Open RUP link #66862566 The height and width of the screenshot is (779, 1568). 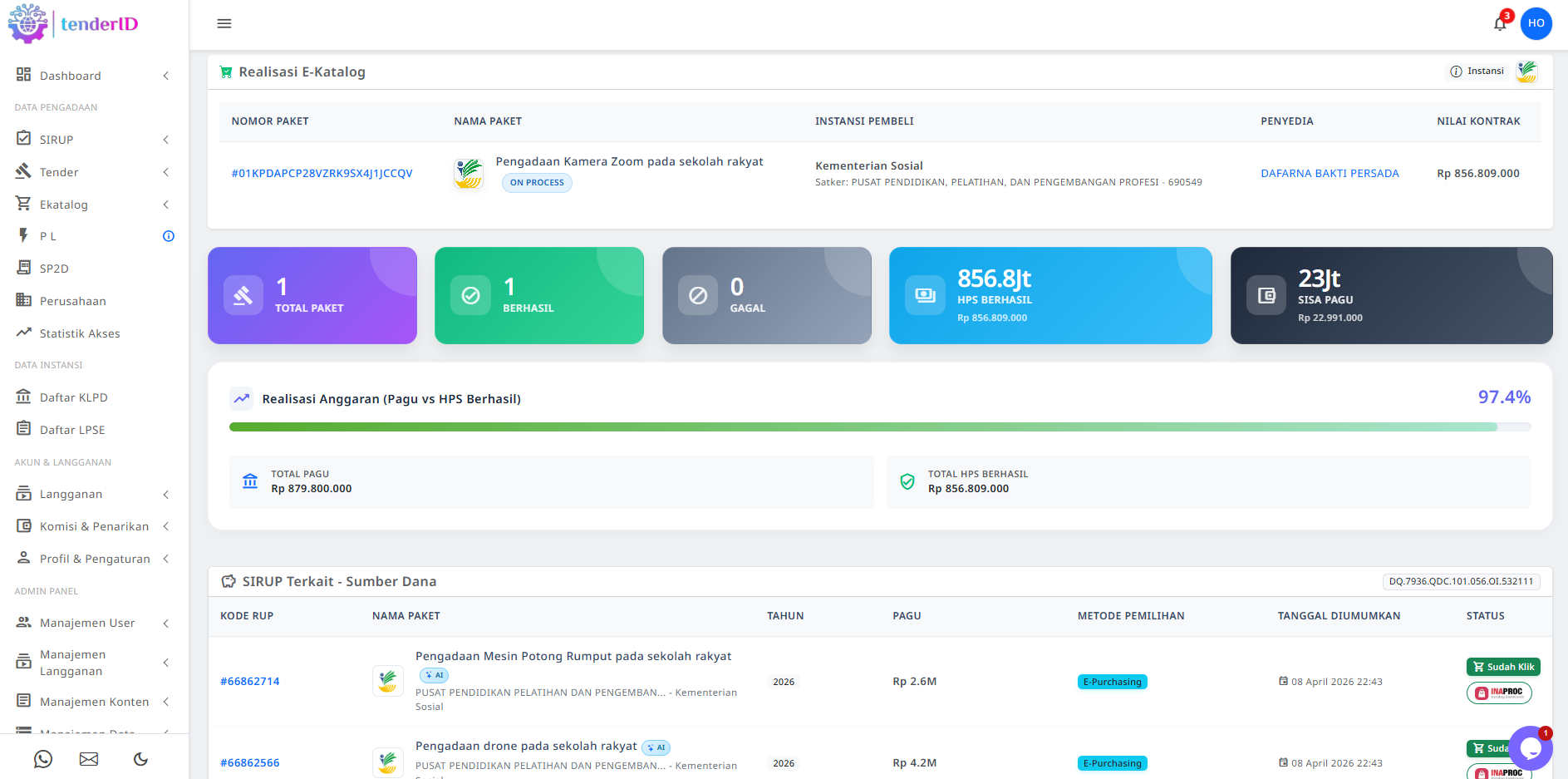point(249,762)
